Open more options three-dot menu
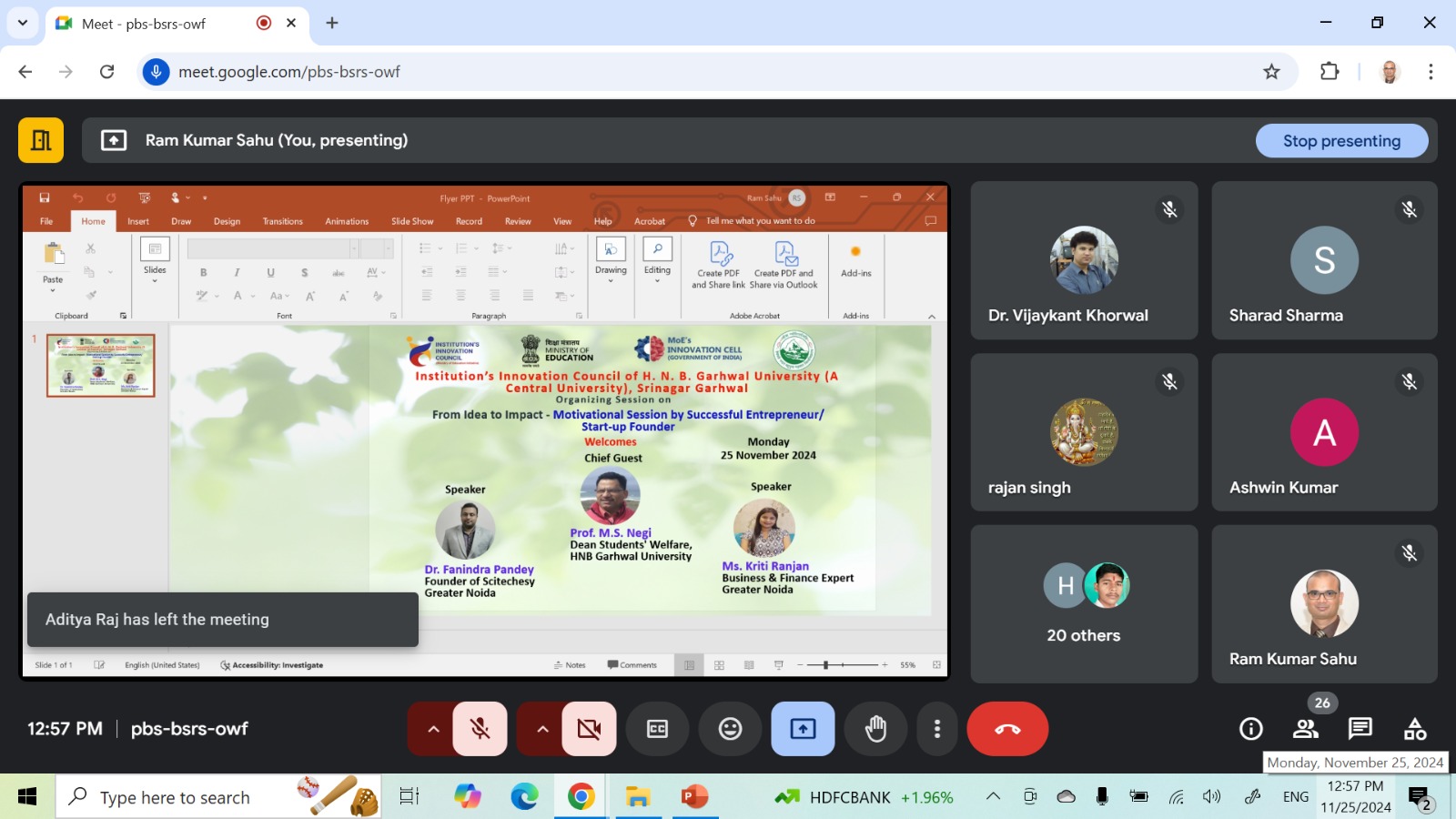The width and height of the screenshot is (1456, 819). coord(936,729)
